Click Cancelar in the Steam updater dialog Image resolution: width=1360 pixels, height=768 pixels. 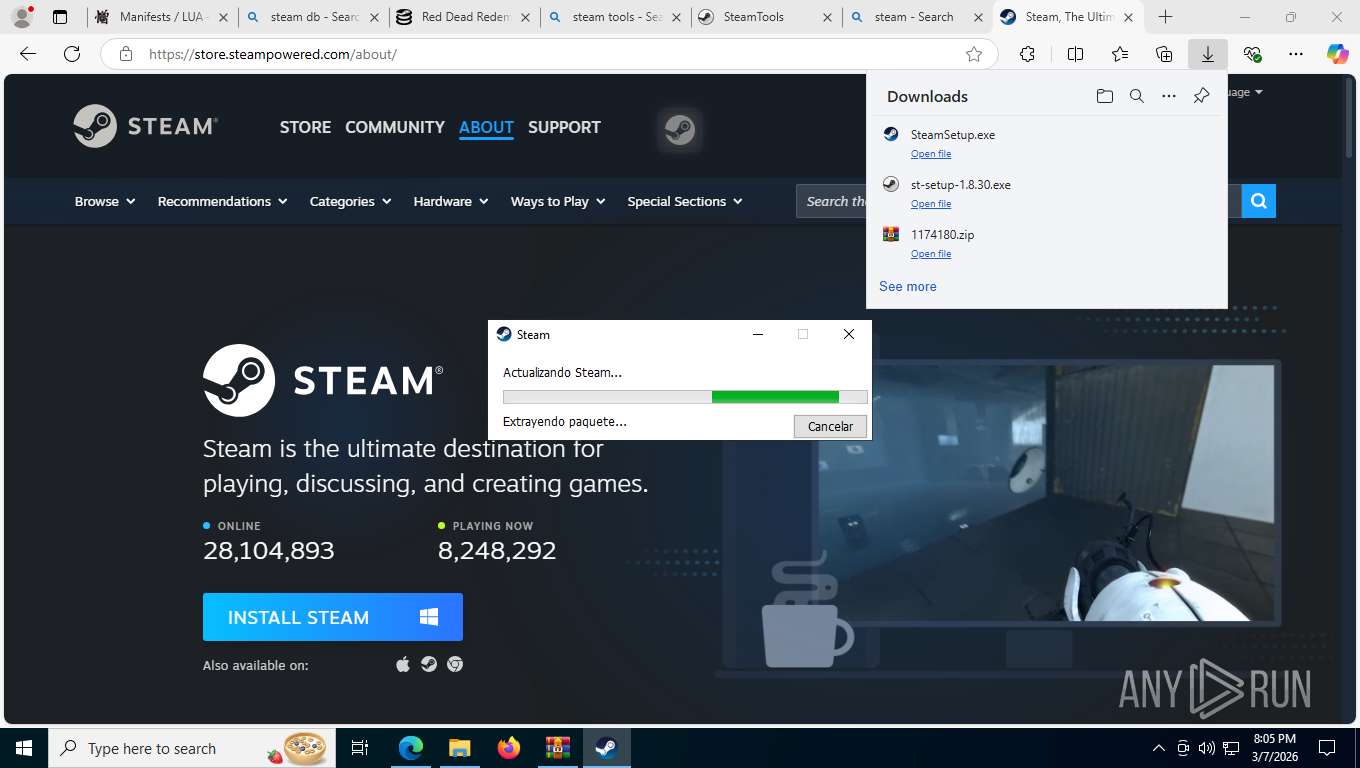coord(830,426)
